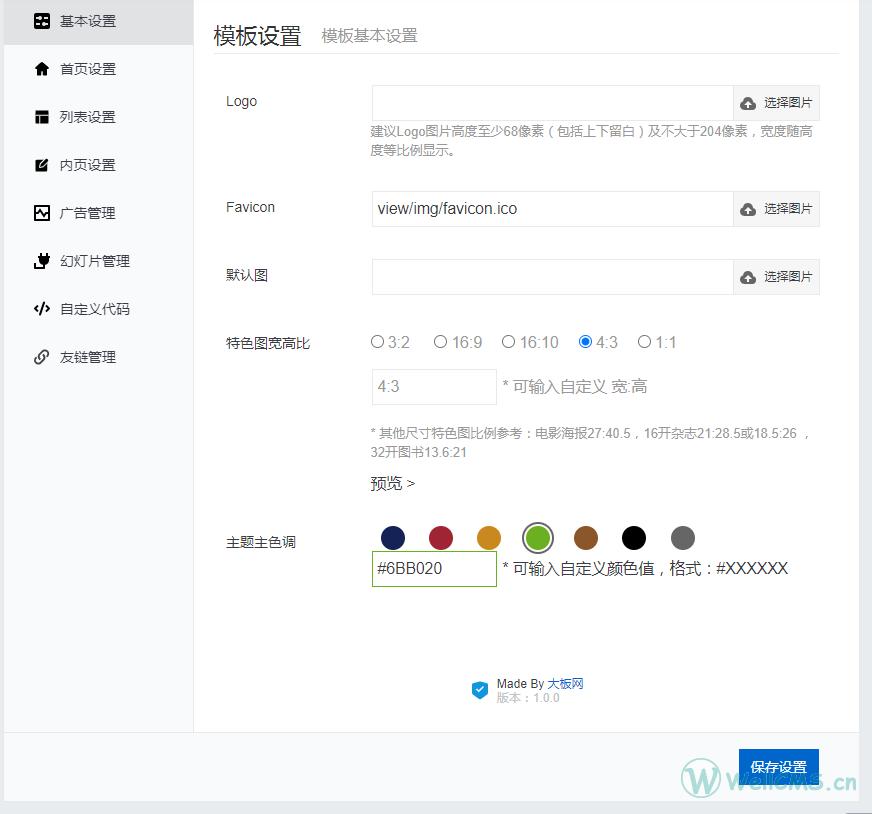Select the 16:9 aspect ratio radio
The width and height of the screenshot is (872, 814).
pyautogui.click(x=440, y=341)
